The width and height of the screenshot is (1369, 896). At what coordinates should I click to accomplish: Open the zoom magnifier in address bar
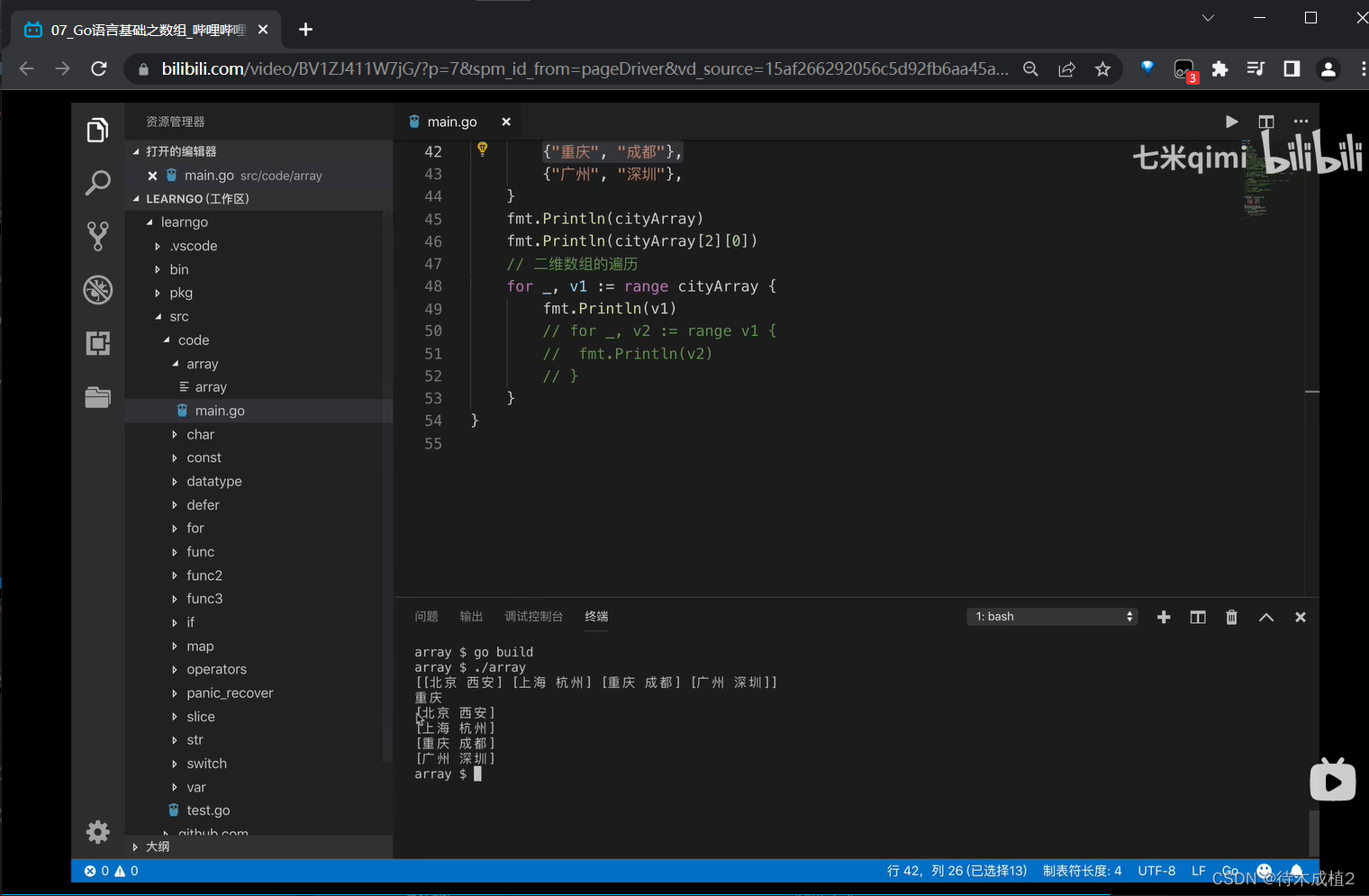(x=1030, y=69)
